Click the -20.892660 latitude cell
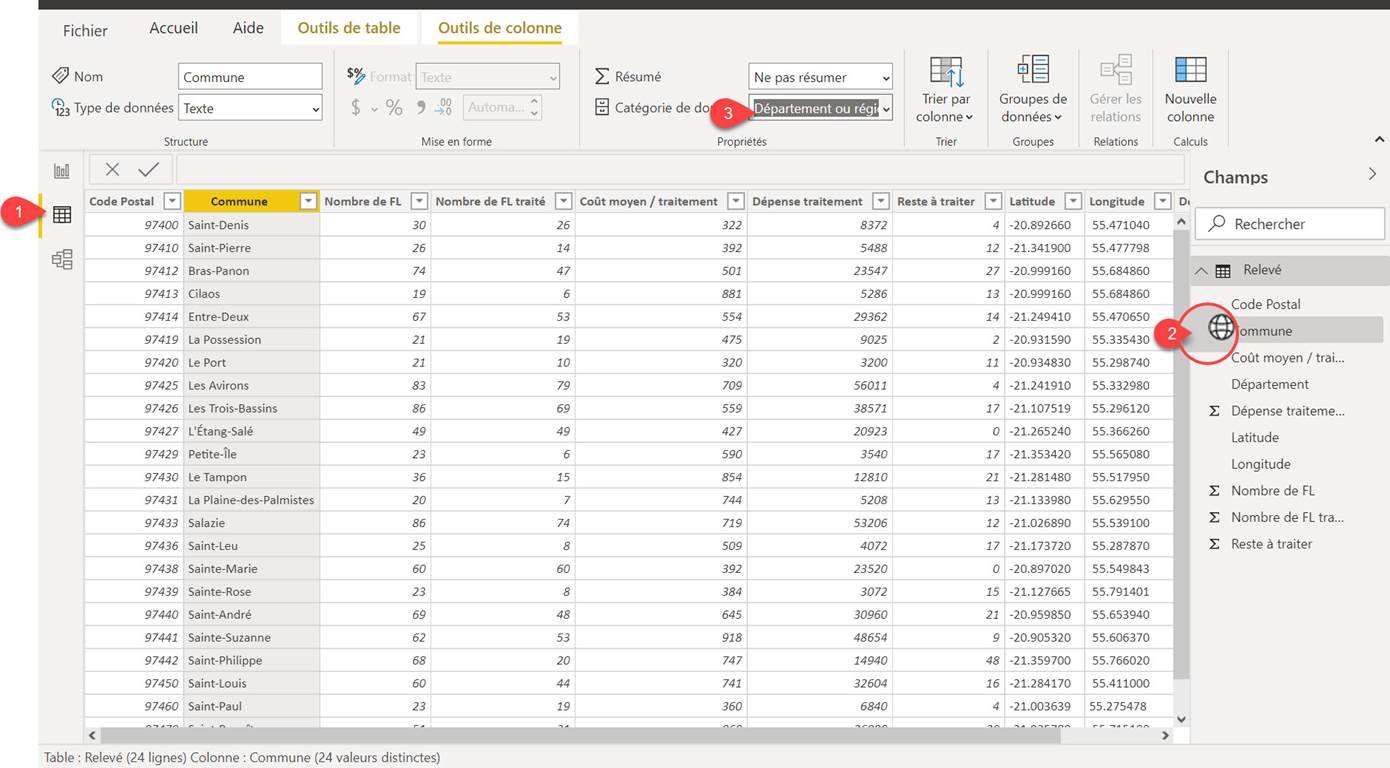Image resolution: width=1390 pixels, height=768 pixels. click(1044, 225)
